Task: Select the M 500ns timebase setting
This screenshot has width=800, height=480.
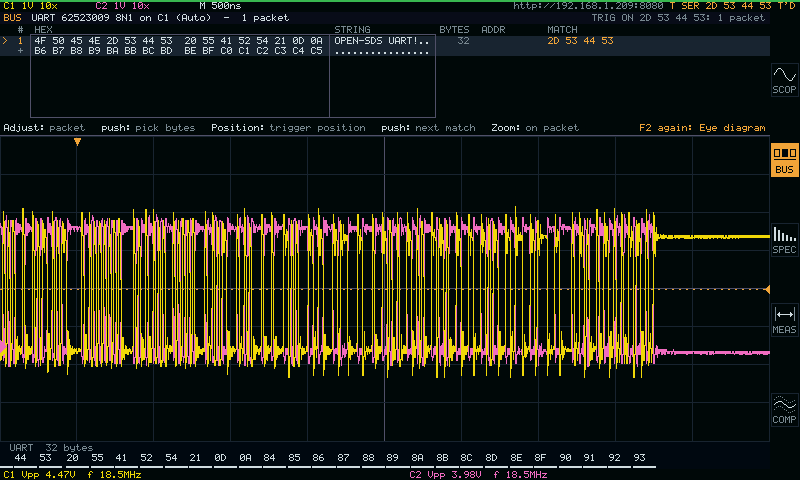Action: tap(220, 6)
